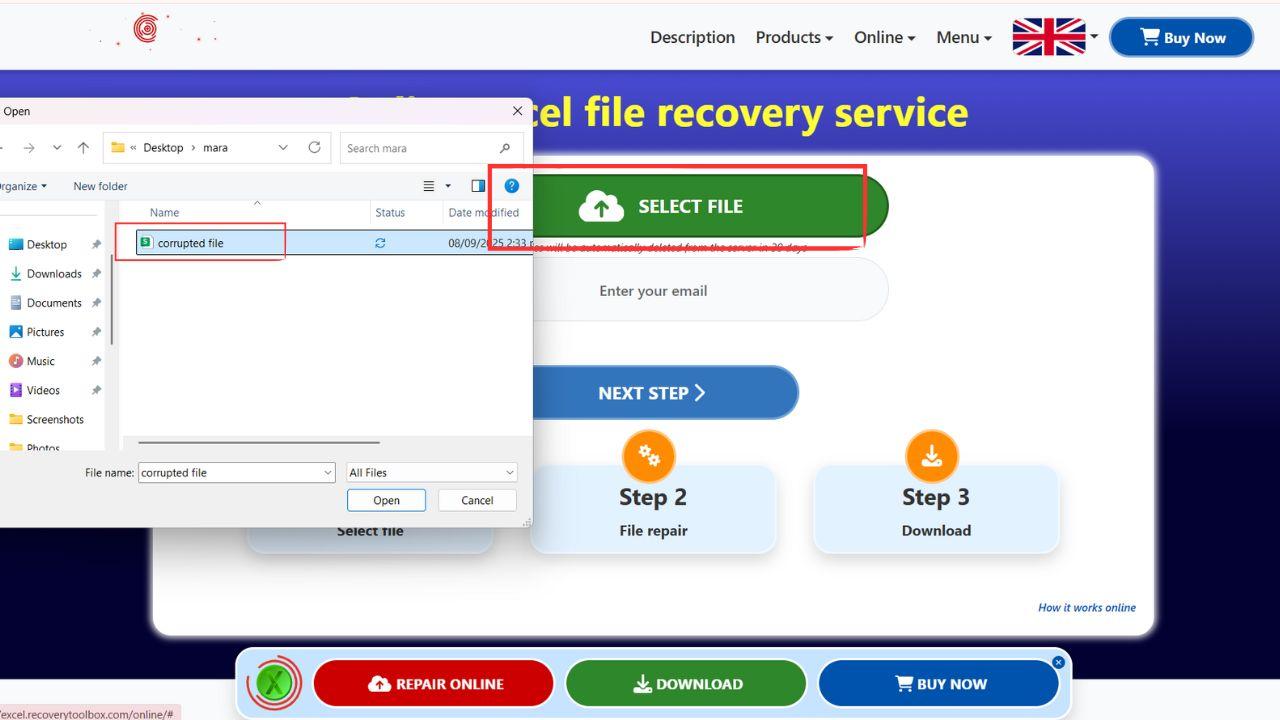
Task: Click the Step 2 gears icon
Action: click(649, 457)
